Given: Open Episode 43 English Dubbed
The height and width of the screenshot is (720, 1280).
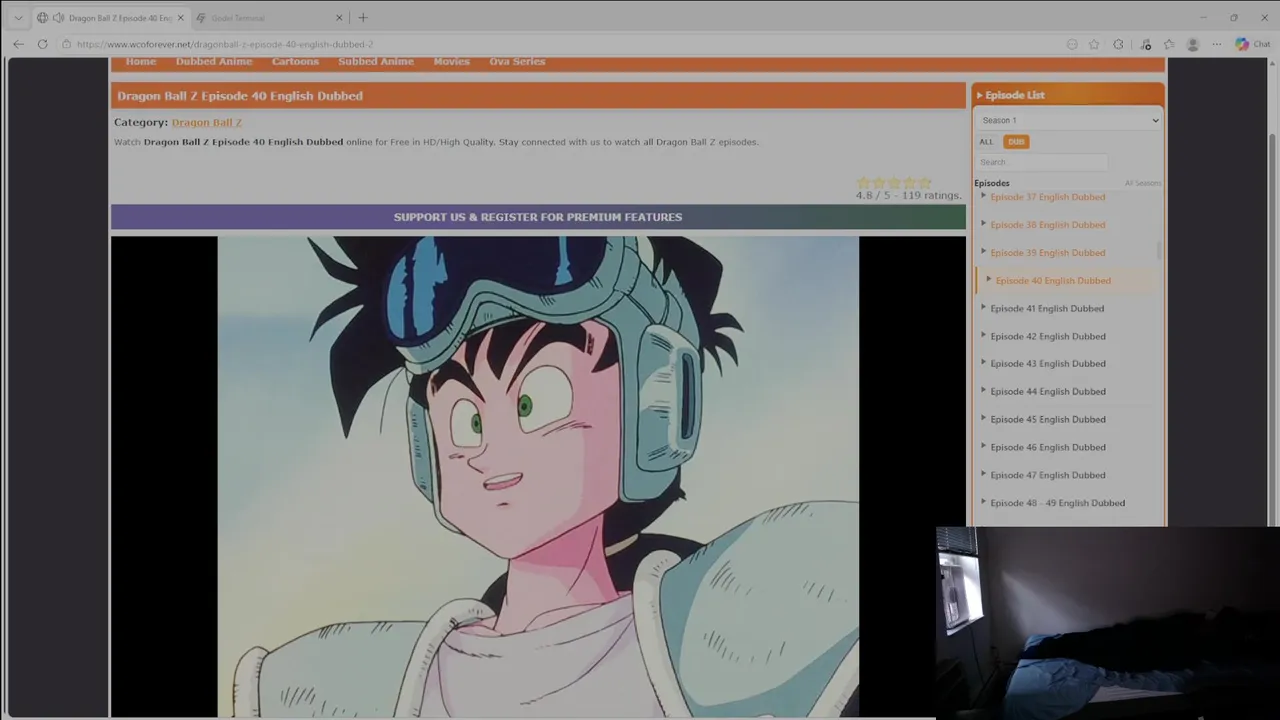Looking at the screenshot, I should coord(1047,364).
